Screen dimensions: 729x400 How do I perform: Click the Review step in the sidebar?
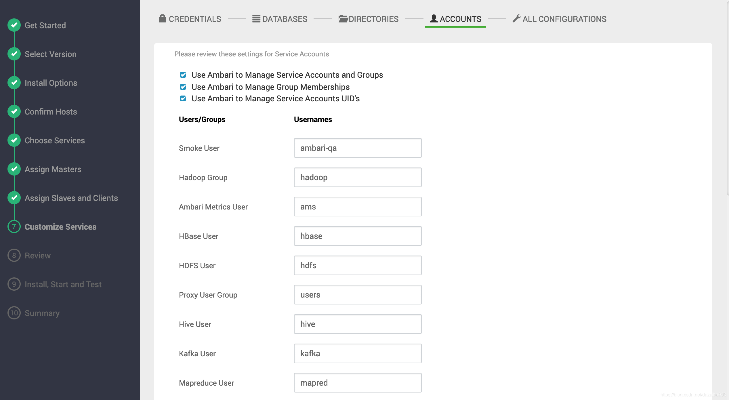click(x=37, y=256)
